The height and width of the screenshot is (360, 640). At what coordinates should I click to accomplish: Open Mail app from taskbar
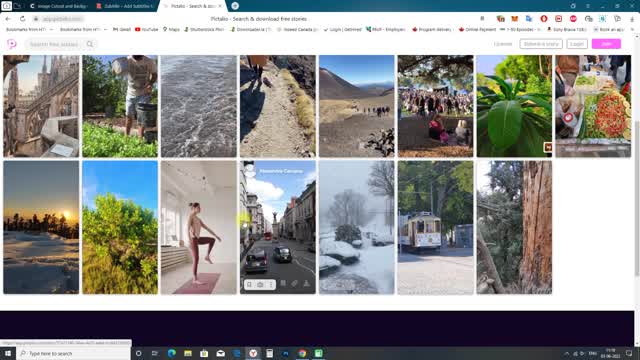pyautogui.click(x=220, y=353)
